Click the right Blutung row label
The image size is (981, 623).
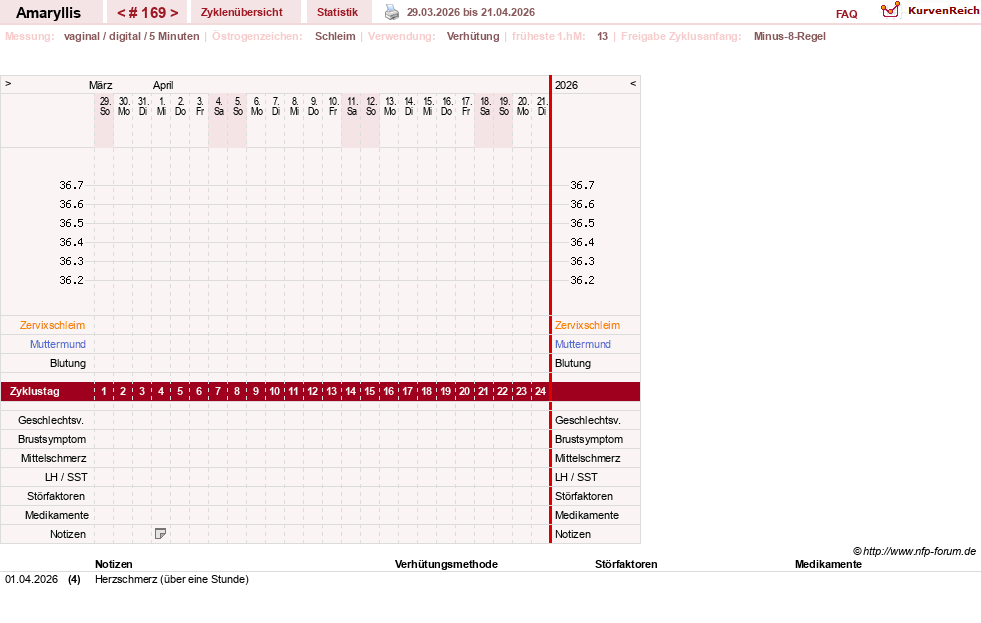pyautogui.click(x=572, y=363)
